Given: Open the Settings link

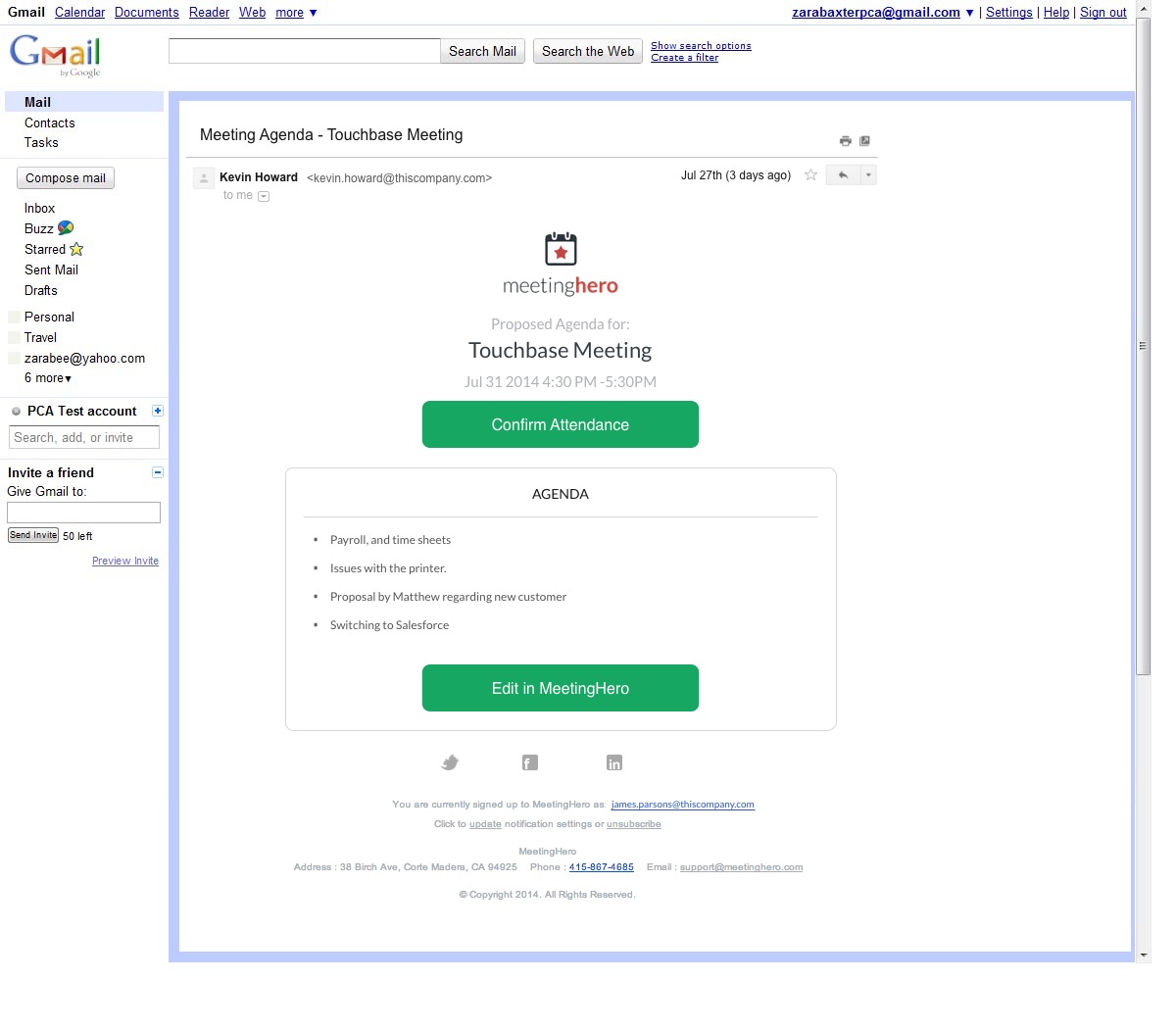Looking at the screenshot, I should 1008,13.
